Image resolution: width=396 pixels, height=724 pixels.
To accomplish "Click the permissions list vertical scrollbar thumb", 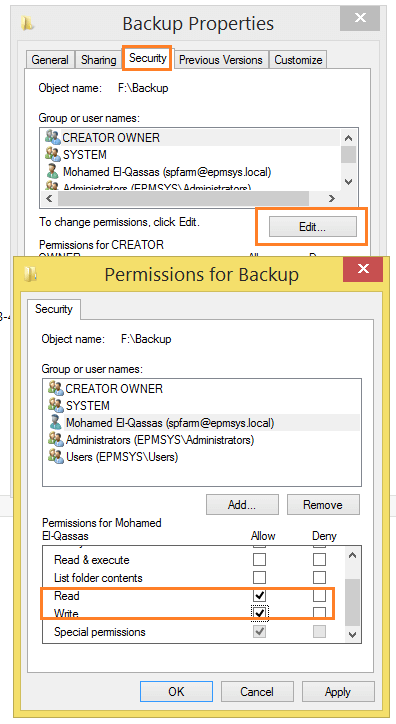I will pos(353,602).
